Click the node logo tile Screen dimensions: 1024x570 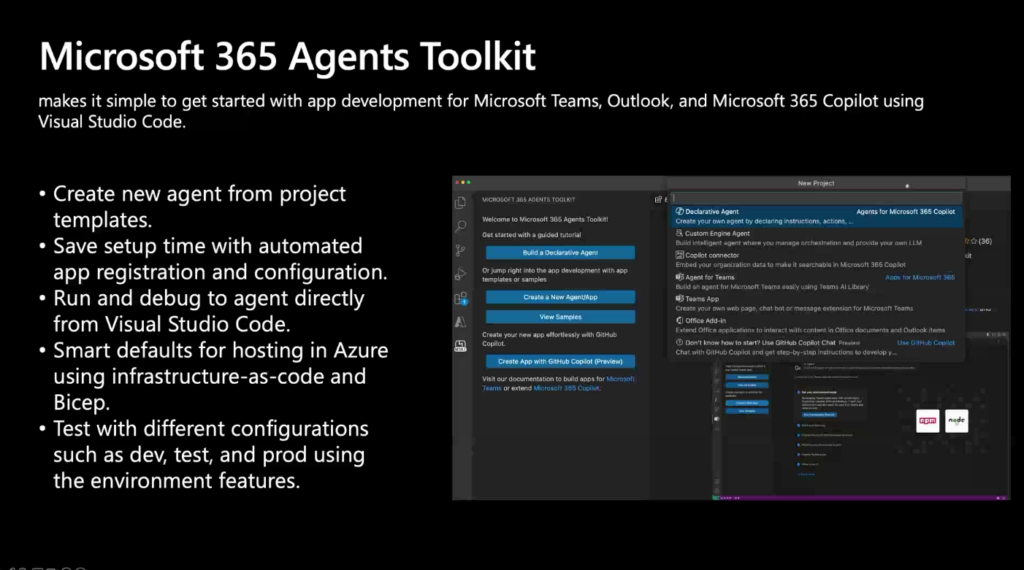956,421
